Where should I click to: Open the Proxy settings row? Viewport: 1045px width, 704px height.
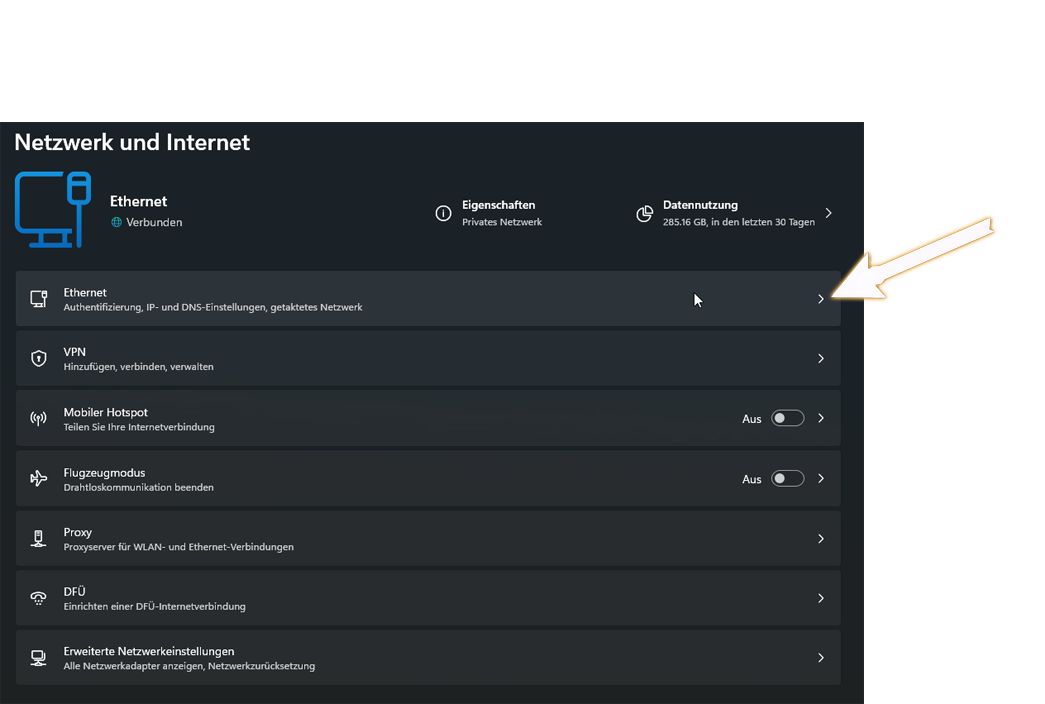(428, 537)
